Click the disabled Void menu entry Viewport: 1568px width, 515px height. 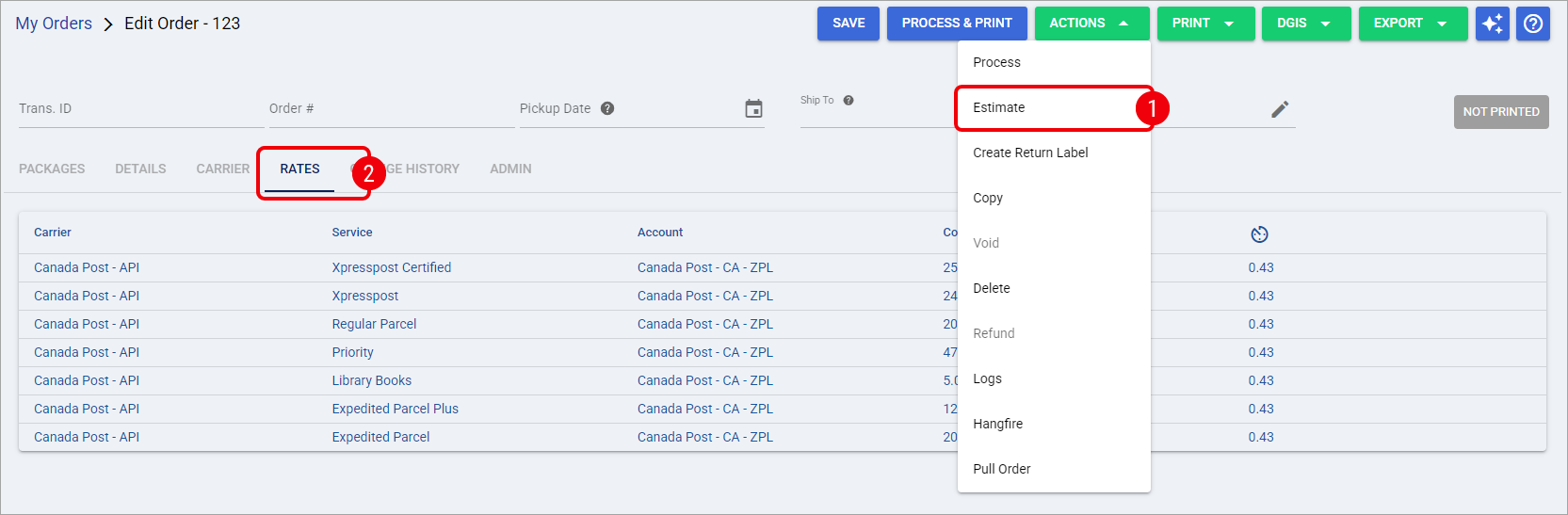click(x=1054, y=243)
